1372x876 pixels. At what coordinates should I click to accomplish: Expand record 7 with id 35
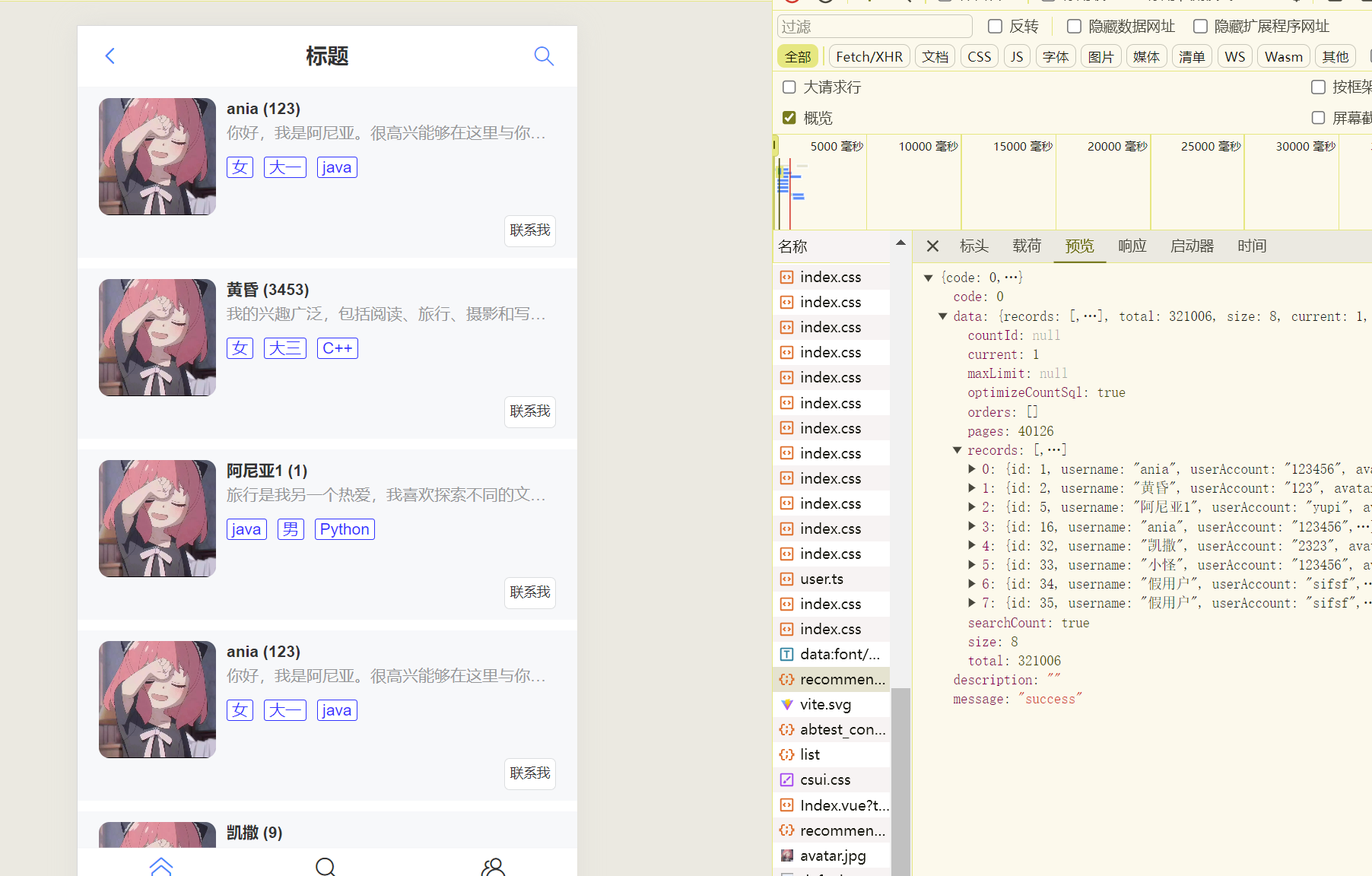click(972, 603)
